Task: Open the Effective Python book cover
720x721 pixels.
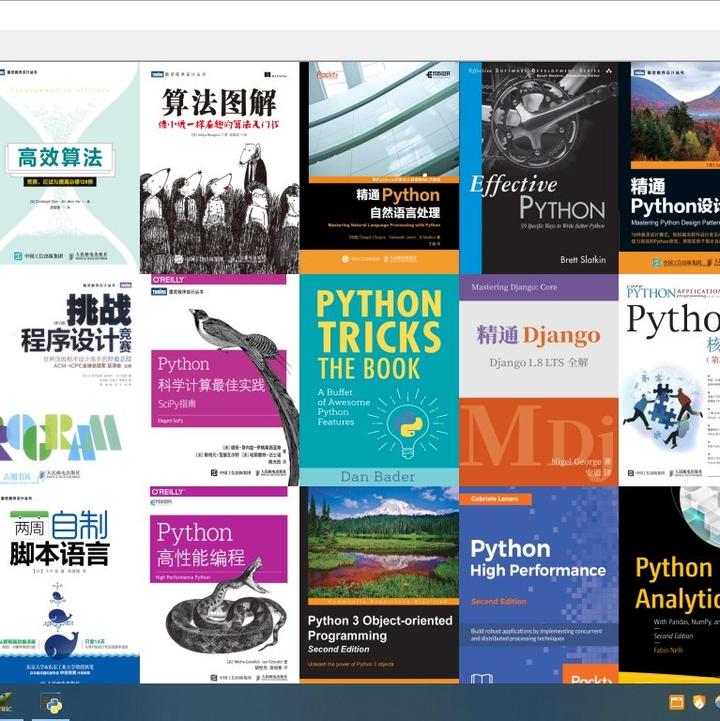Action: 539,168
